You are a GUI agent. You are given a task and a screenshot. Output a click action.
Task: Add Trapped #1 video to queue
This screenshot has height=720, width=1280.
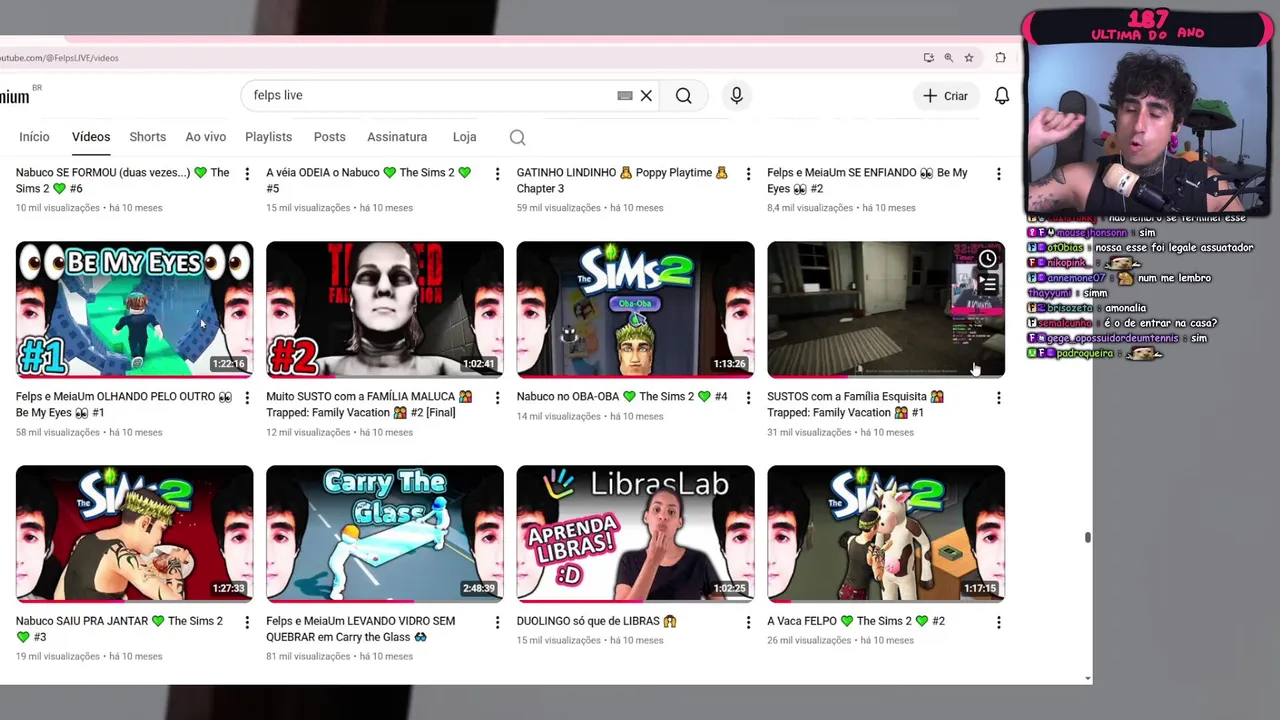pyautogui.click(x=987, y=285)
